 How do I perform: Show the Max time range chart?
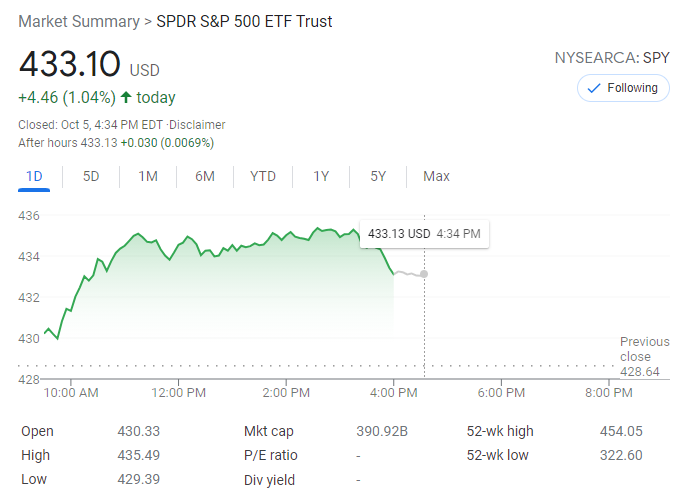pyautogui.click(x=436, y=177)
